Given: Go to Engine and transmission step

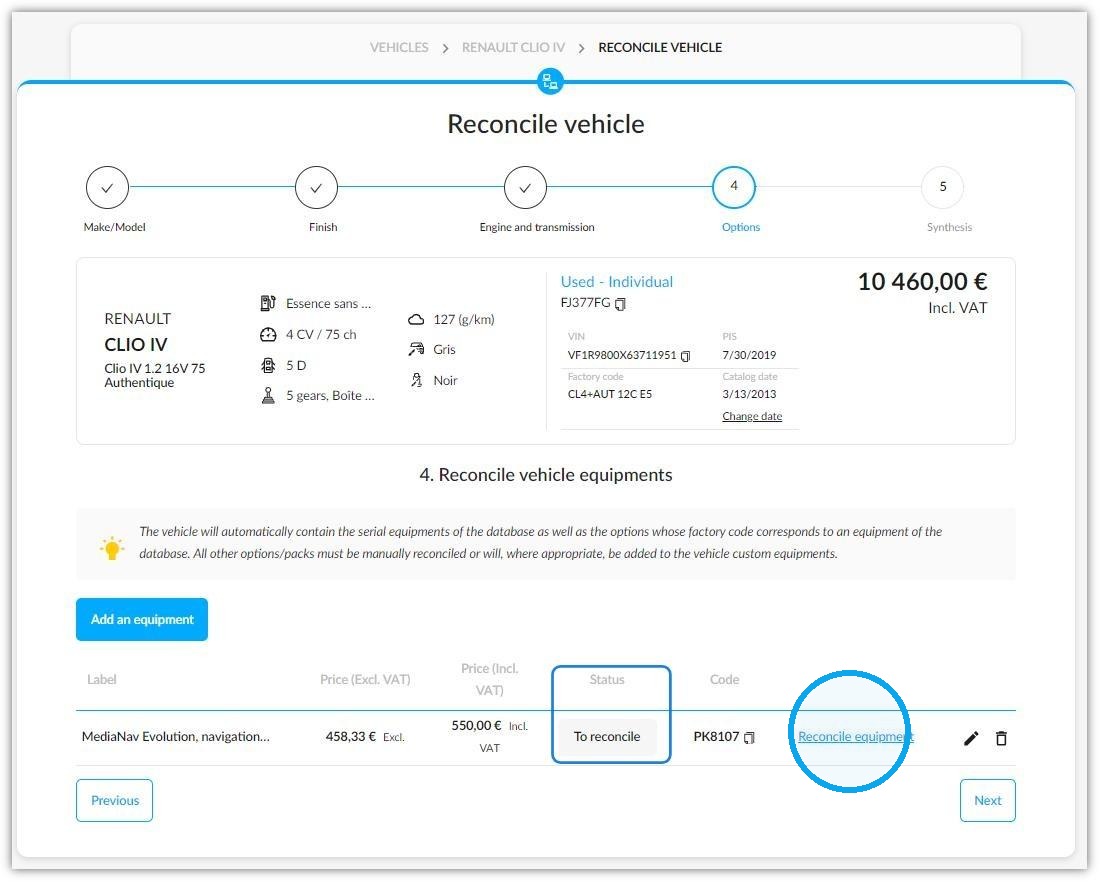Looking at the screenshot, I should pyautogui.click(x=525, y=187).
